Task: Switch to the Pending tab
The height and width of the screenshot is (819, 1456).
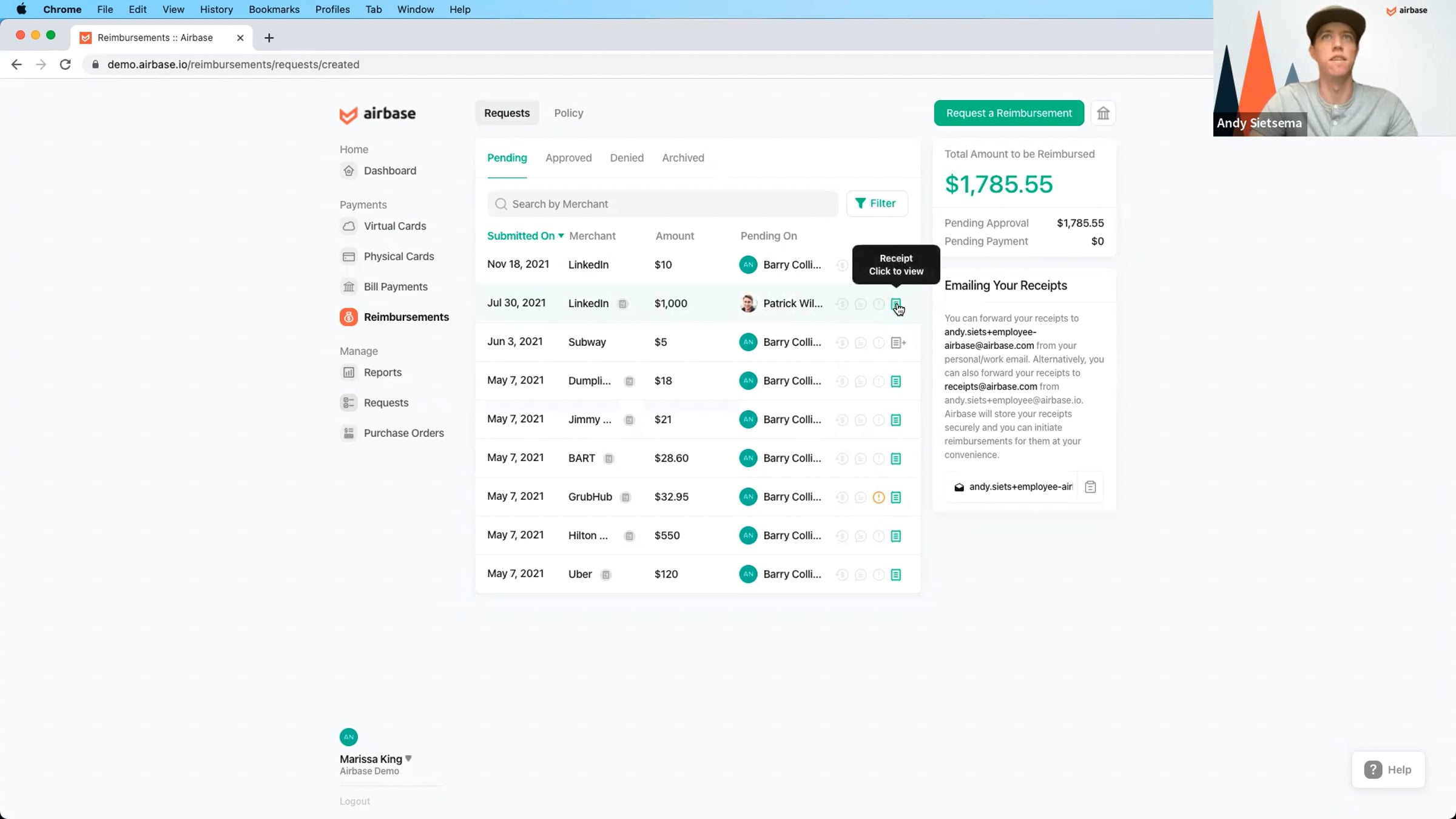Action: point(507,158)
